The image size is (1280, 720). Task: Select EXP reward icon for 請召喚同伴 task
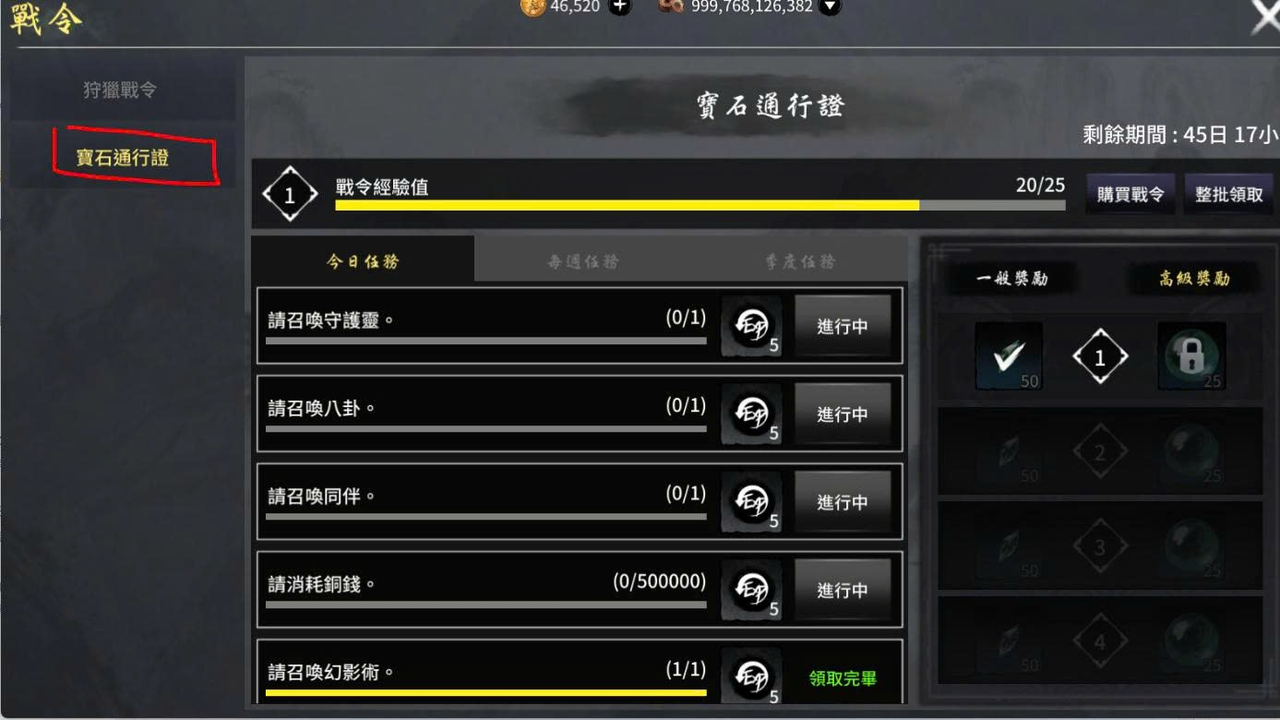751,502
